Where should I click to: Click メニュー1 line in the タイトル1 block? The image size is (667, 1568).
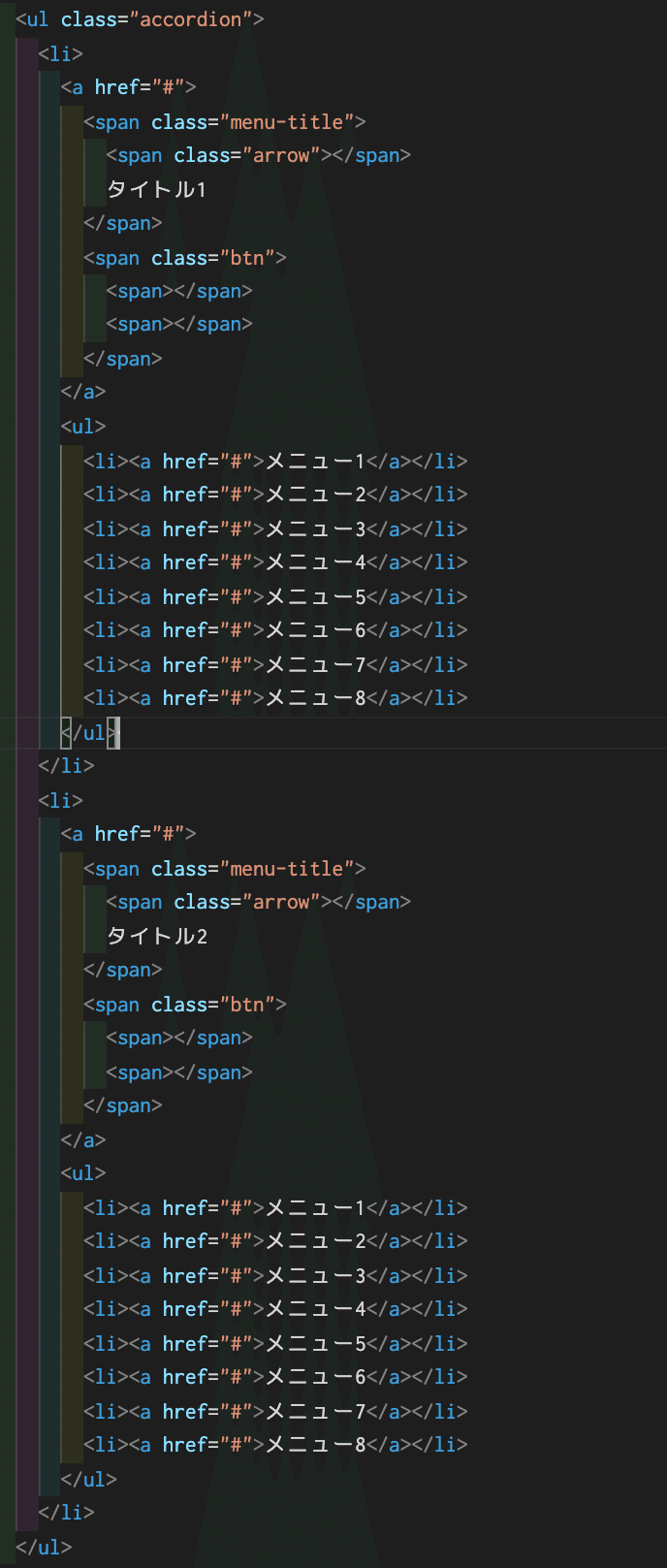click(x=275, y=461)
